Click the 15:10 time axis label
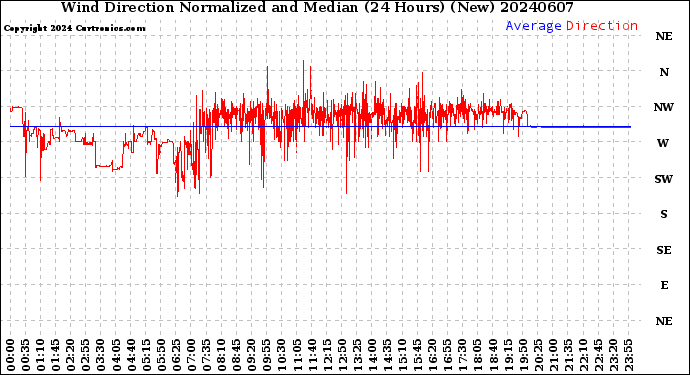 (x=402, y=355)
